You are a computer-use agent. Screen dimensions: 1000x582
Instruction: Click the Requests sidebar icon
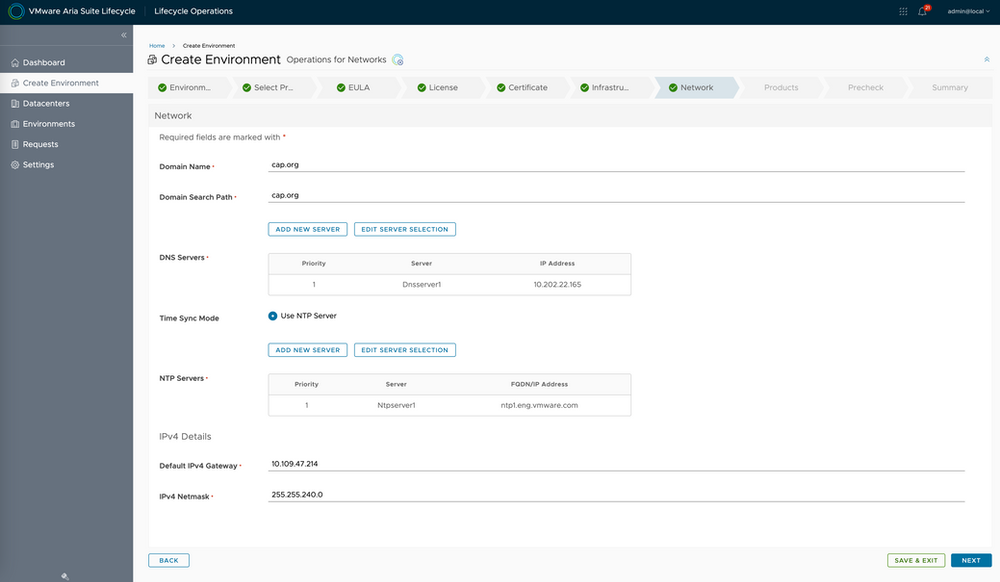pyautogui.click(x=15, y=144)
